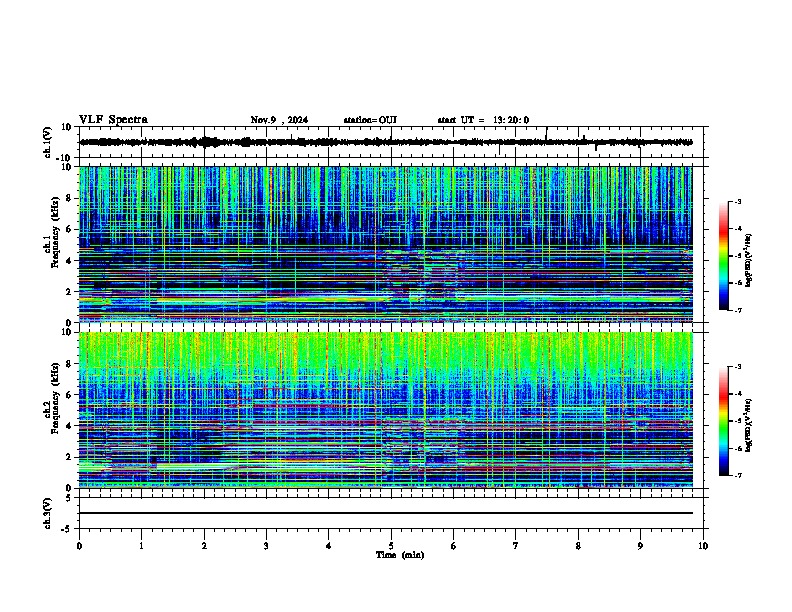Click the time axis tick label '10'
Image resolution: width=792 pixels, height=612 pixels.
pos(703,546)
